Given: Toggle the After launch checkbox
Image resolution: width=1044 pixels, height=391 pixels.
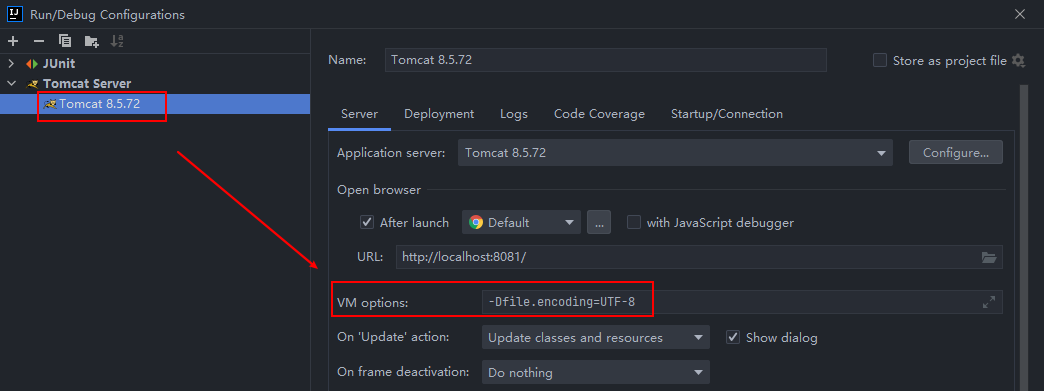Looking at the screenshot, I should coord(367,222).
